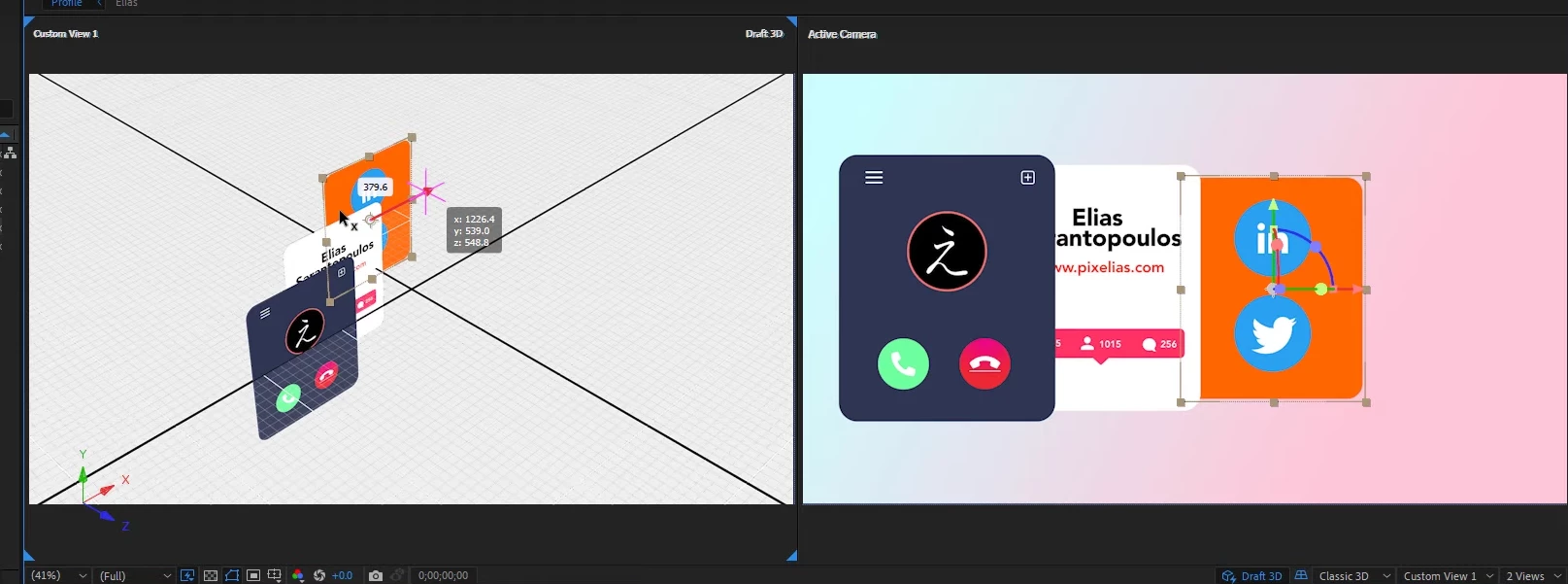Click top-right transform handle of orange layer
The width and height of the screenshot is (1568, 584).
1367,177
